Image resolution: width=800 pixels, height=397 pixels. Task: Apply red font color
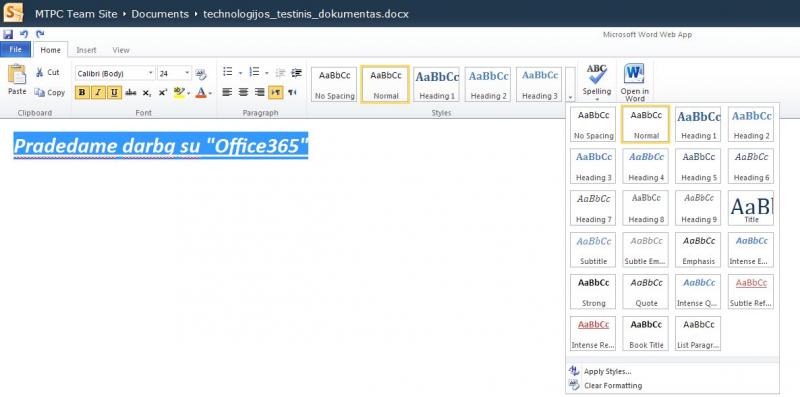(201, 92)
